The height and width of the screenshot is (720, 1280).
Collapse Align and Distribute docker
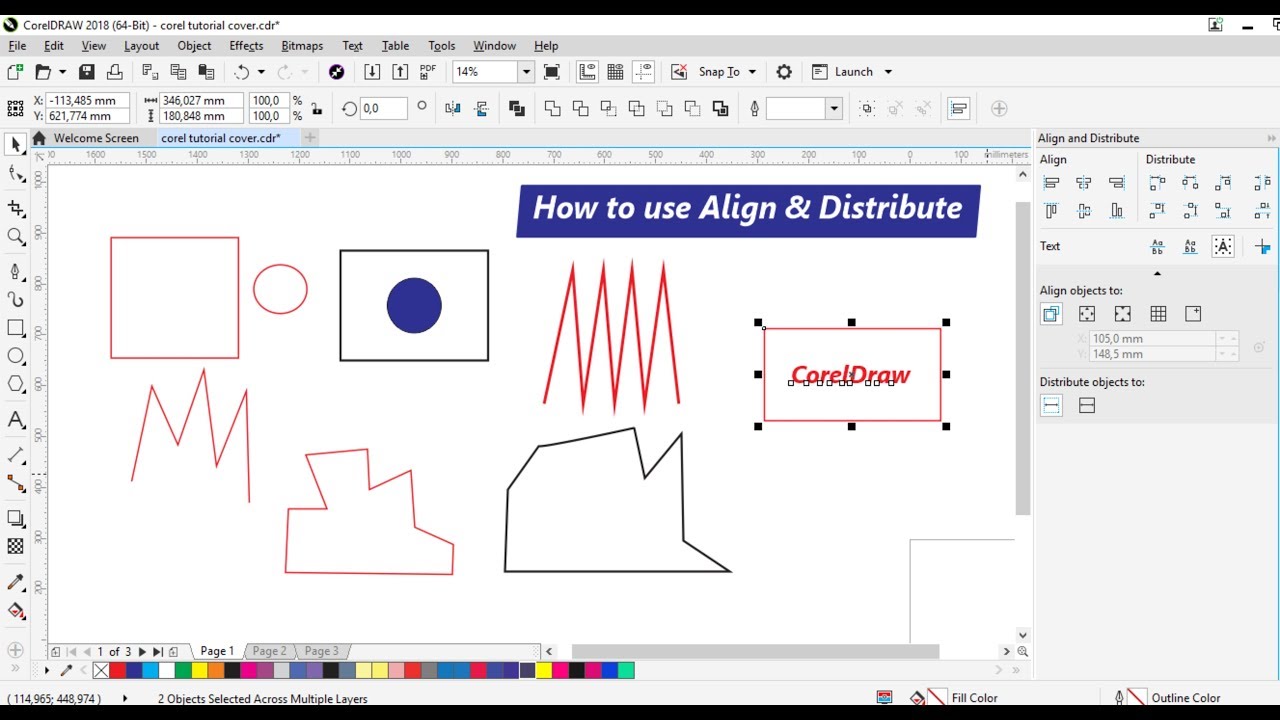pos(1271,138)
